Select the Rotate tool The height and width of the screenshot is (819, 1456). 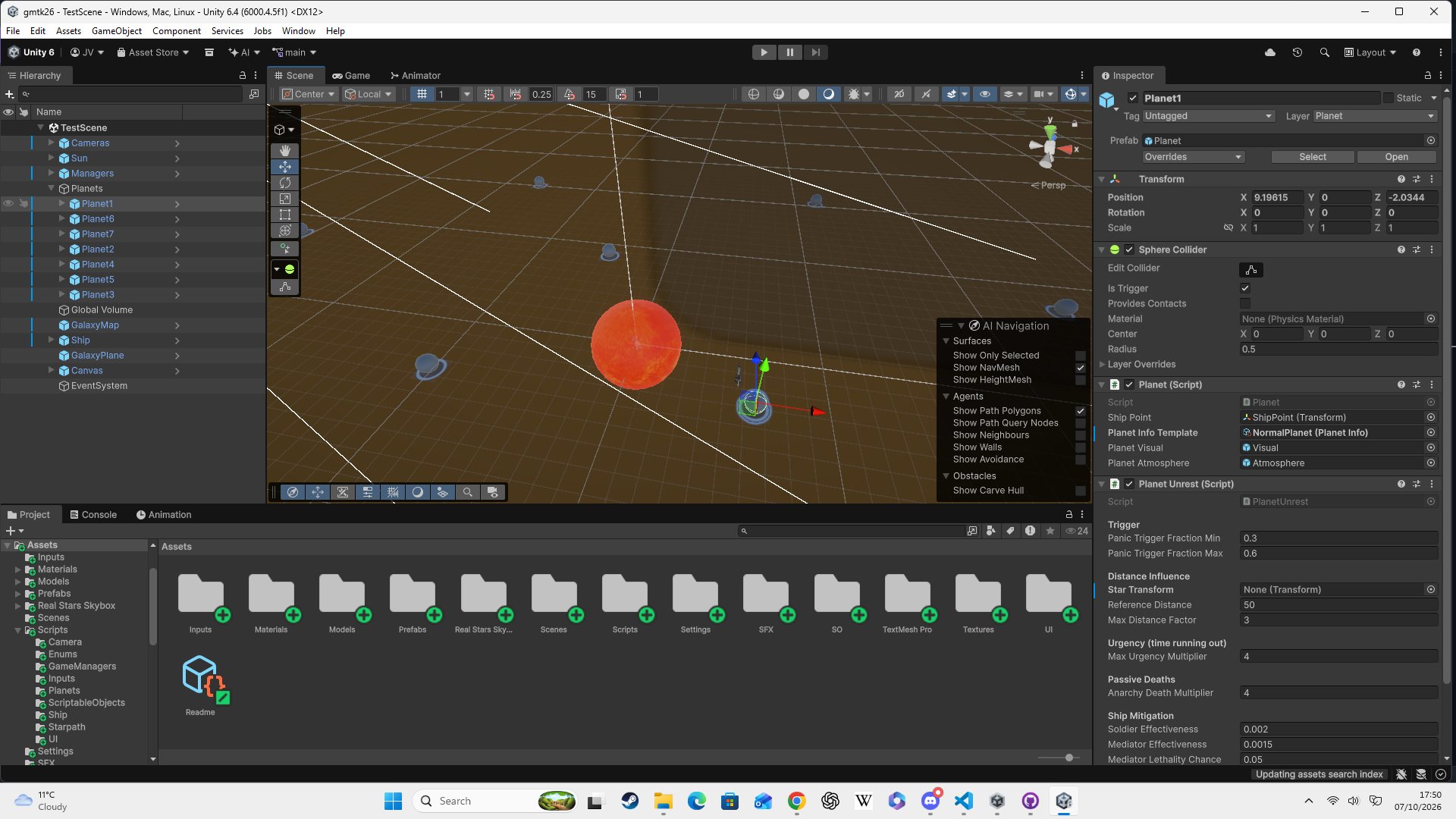click(x=285, y=183)
